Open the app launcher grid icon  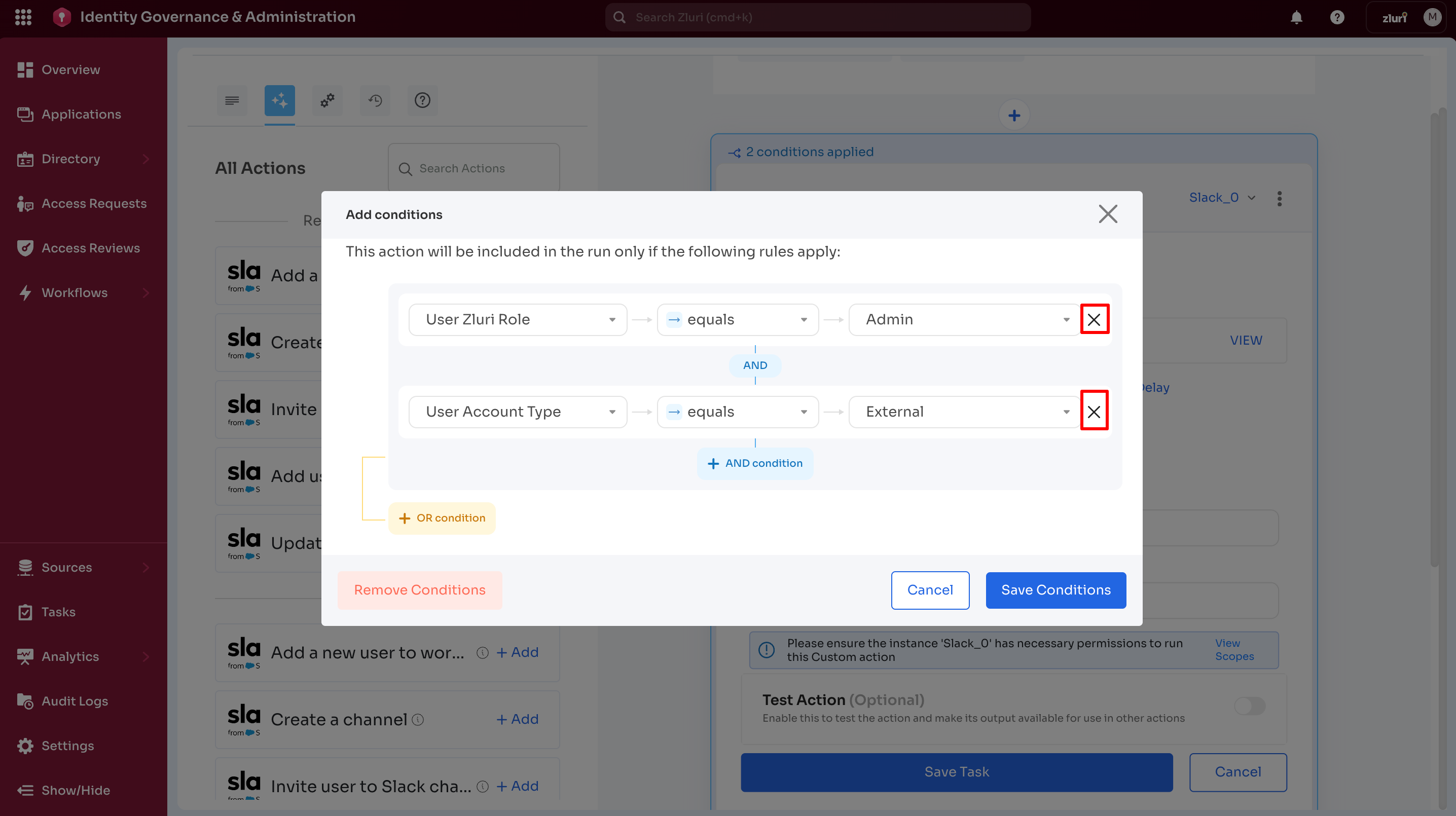23,17
